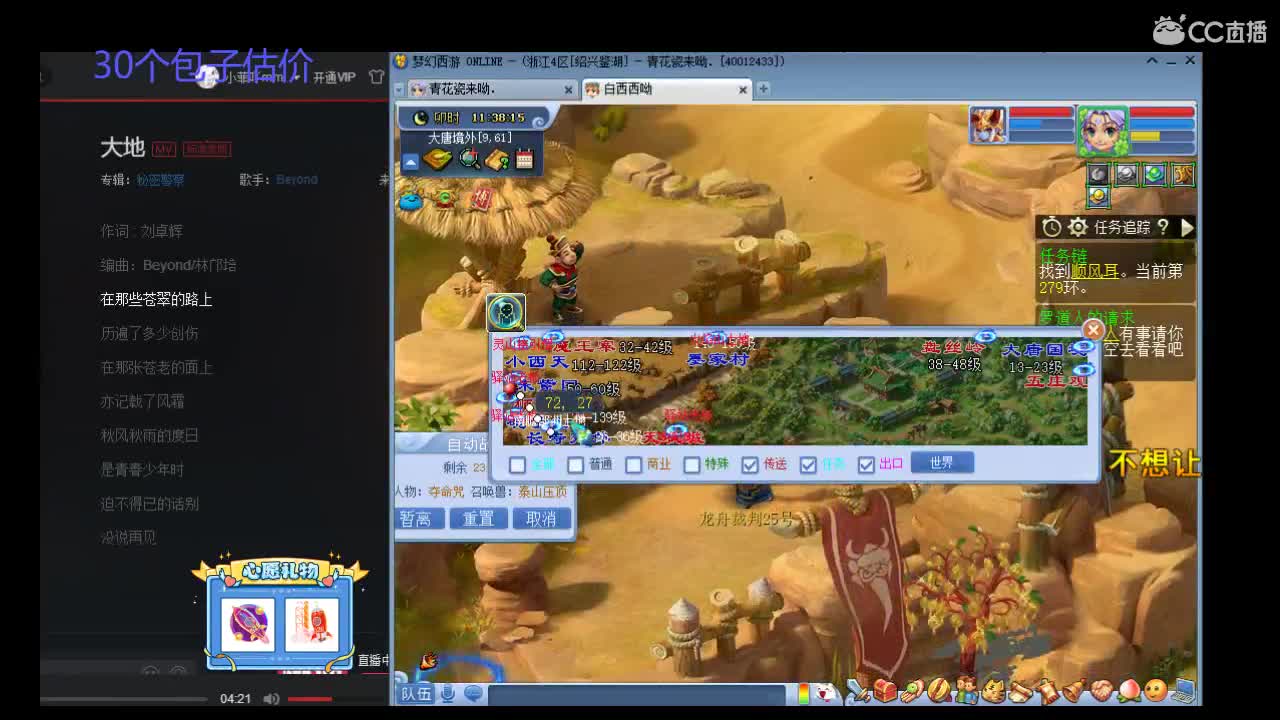The width and height of the screenshot is (1280, 720).
Task: Click the 队伍 team channel button
Action: (x=416, y=693)
